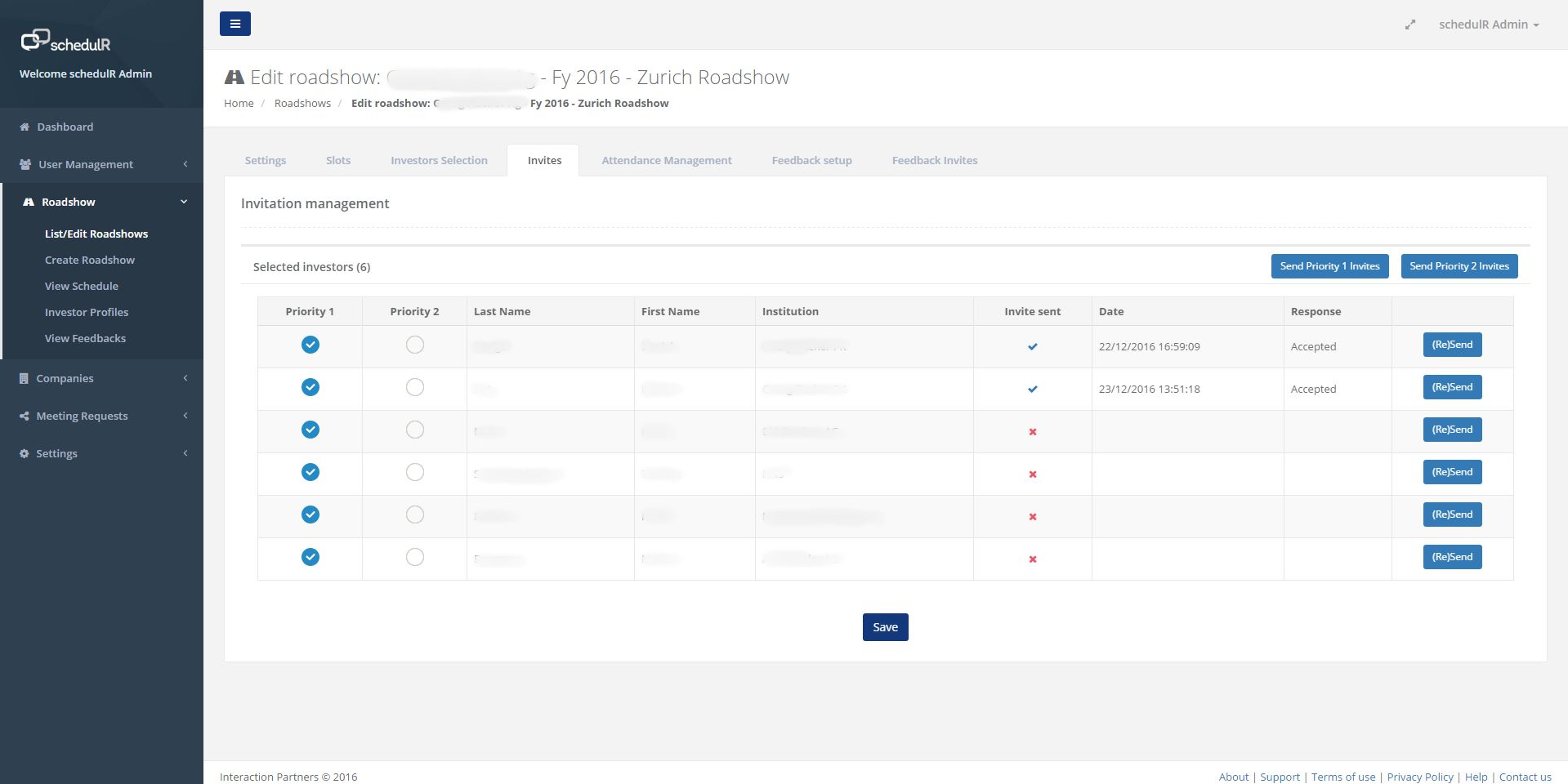Screen dimensions: 1568x784
Task: Open the Feedback setup tab
Action: point(811,160)
